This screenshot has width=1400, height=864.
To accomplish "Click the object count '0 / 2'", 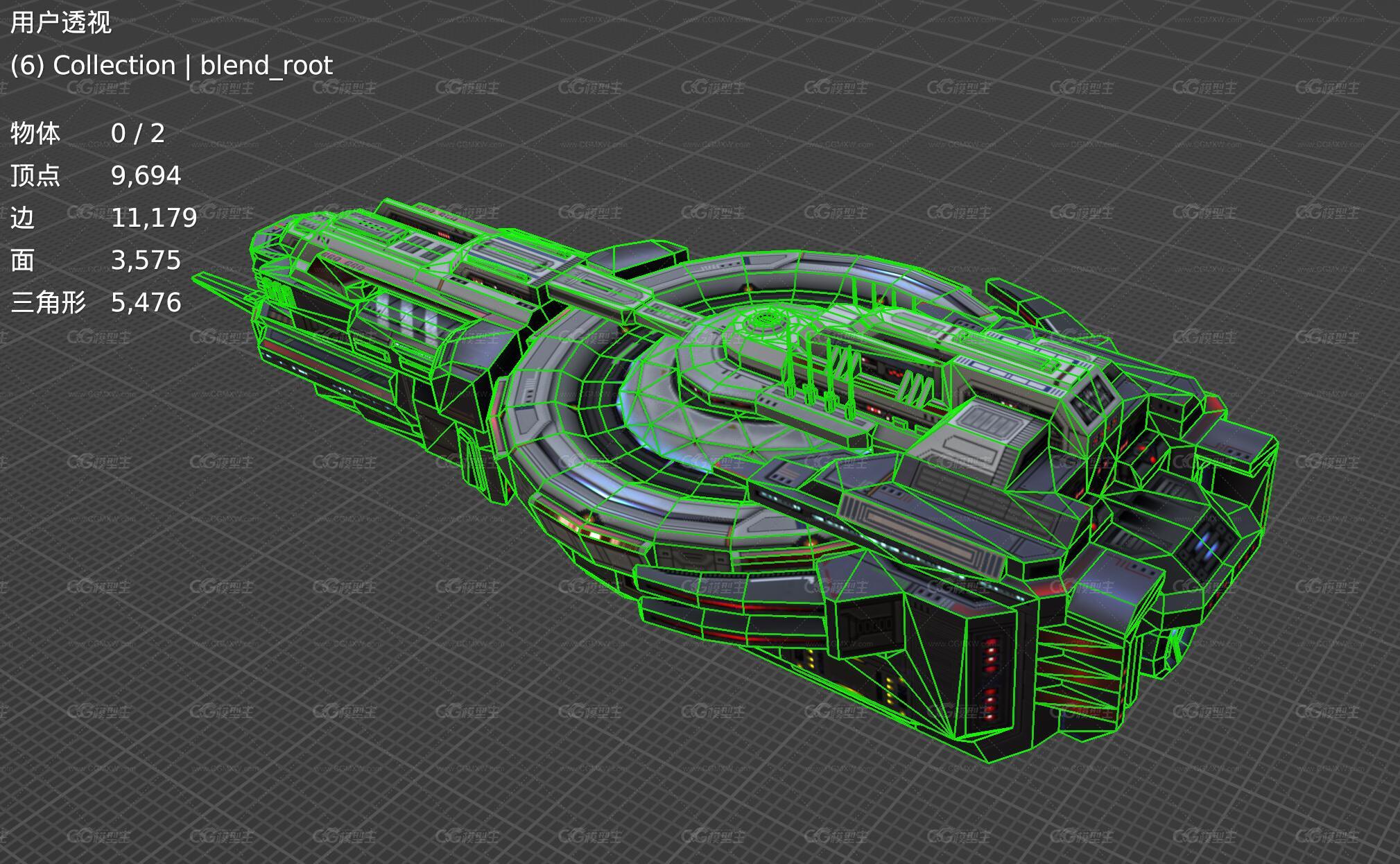I will click(x=138, y=133).
